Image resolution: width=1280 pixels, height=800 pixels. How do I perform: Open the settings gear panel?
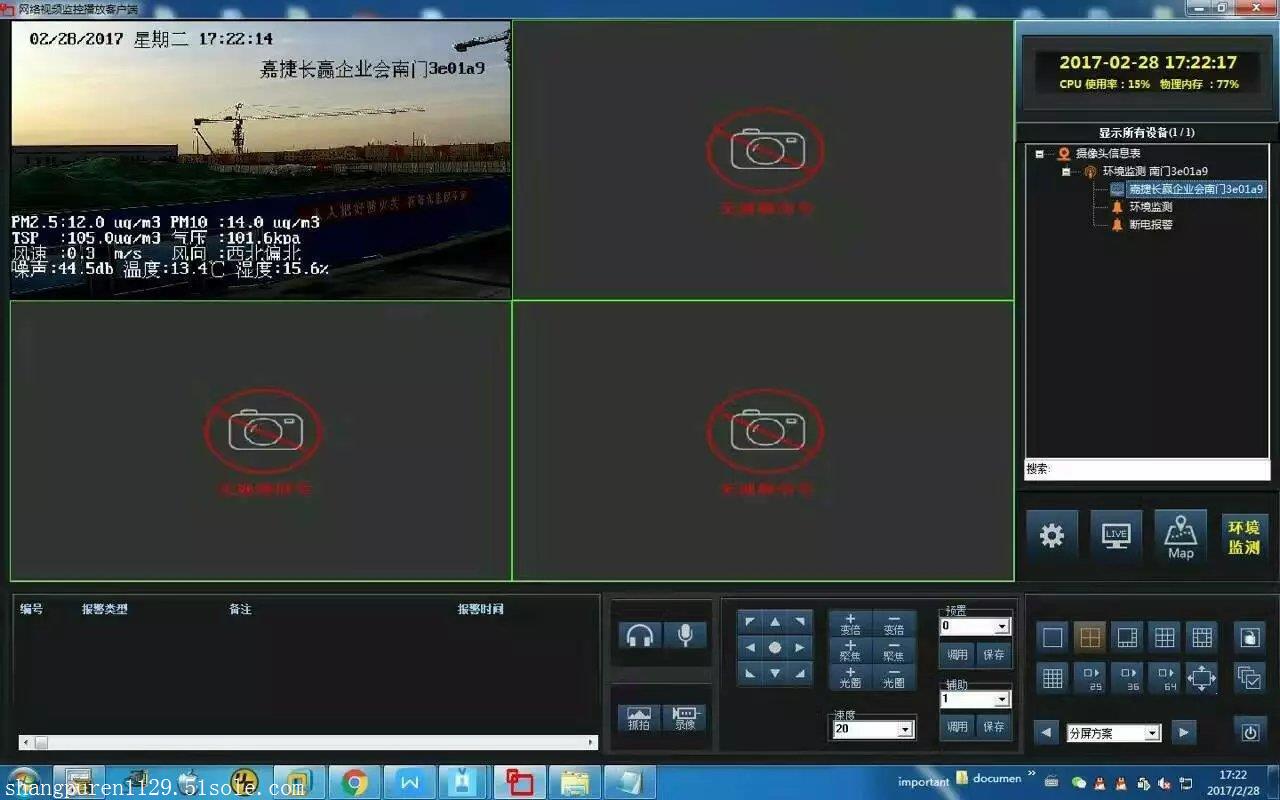coord(1052,536)
